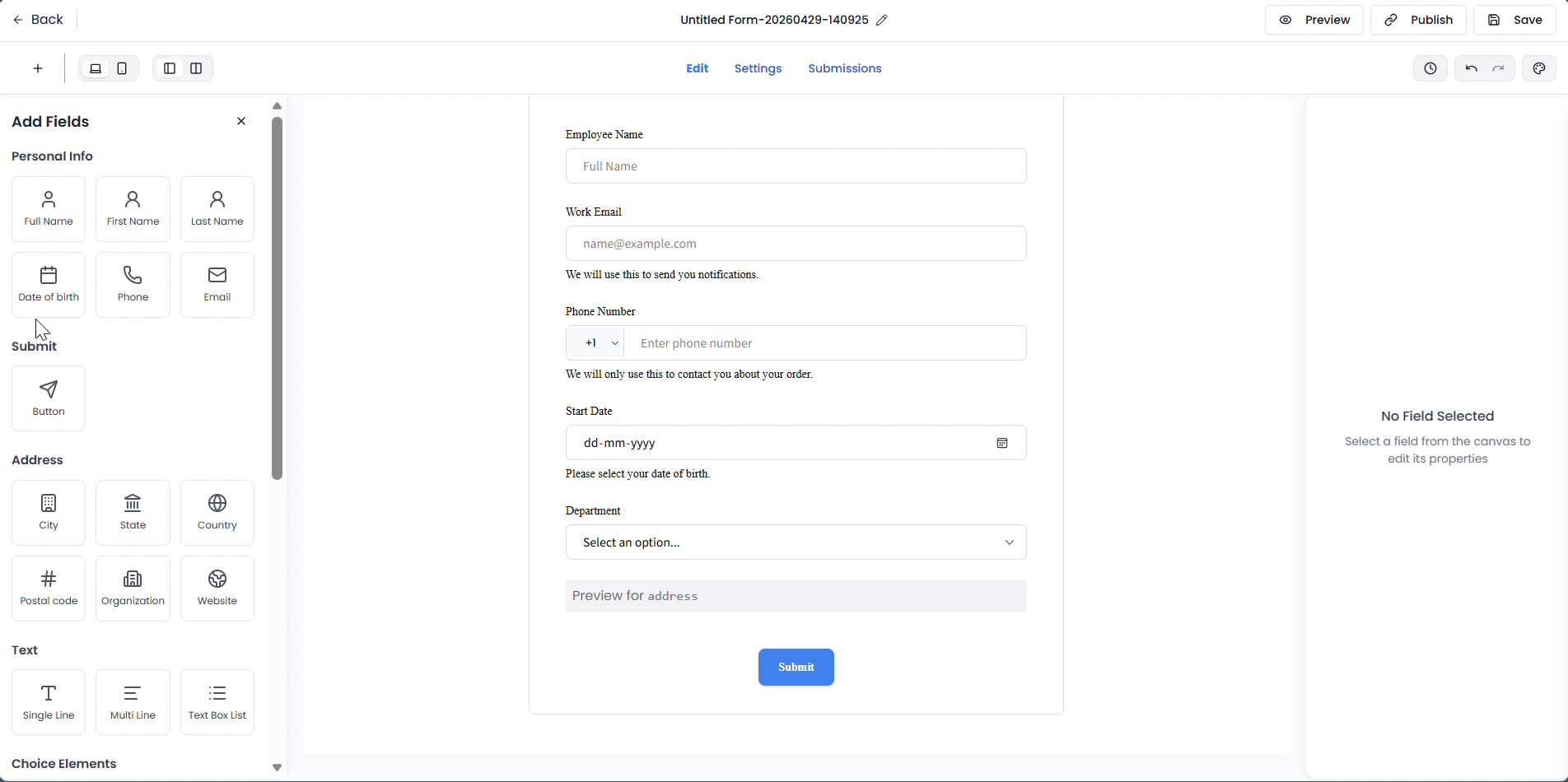
Task: Click the phone number input field
Action: (x=825, y=343)
